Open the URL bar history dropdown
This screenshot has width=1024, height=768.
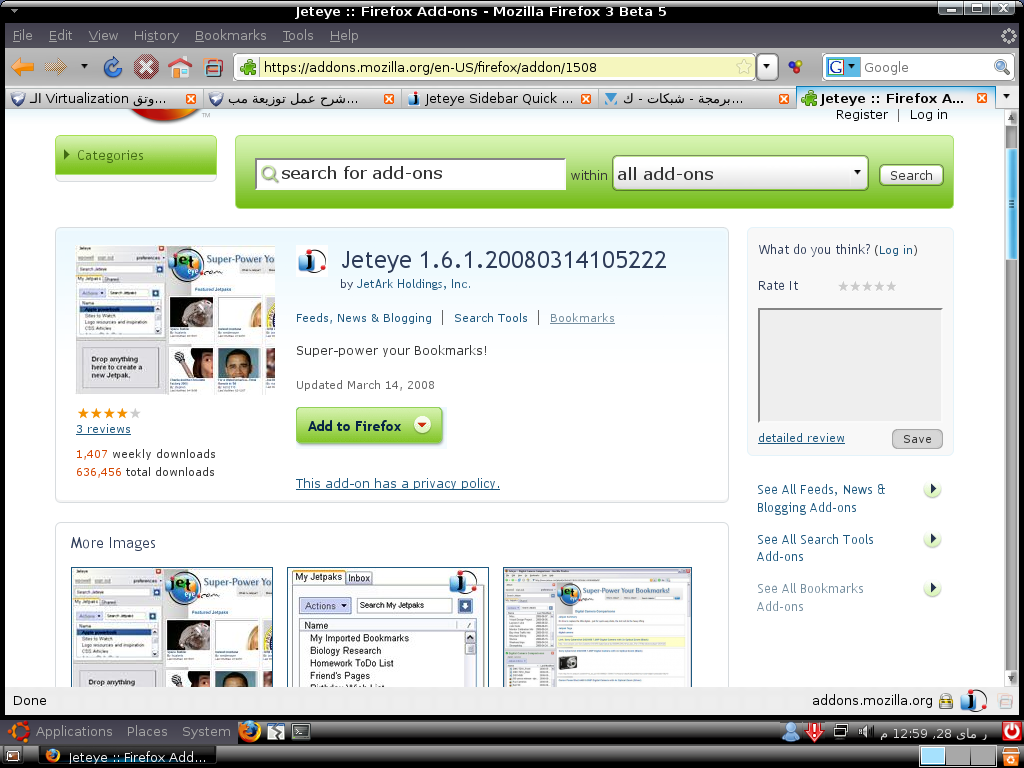pos(767,67)
